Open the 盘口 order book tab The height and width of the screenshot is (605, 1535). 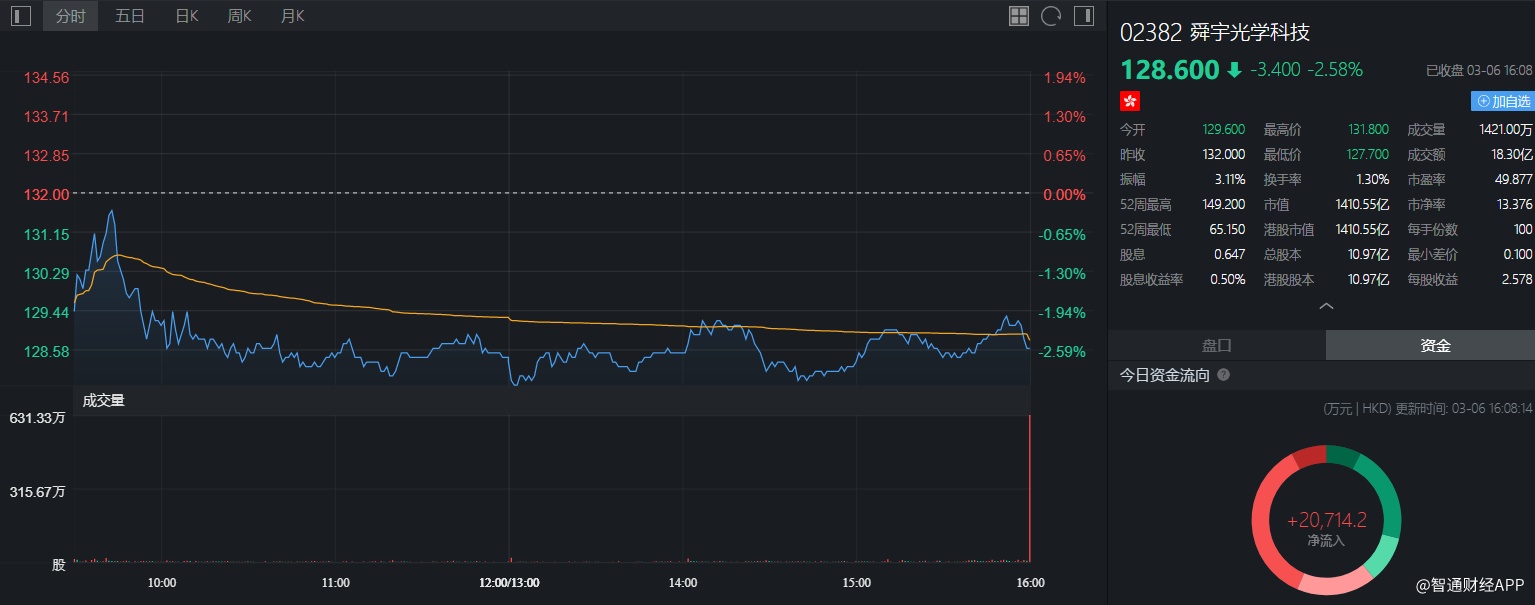pyautogui.click(x=1216, y=345)
